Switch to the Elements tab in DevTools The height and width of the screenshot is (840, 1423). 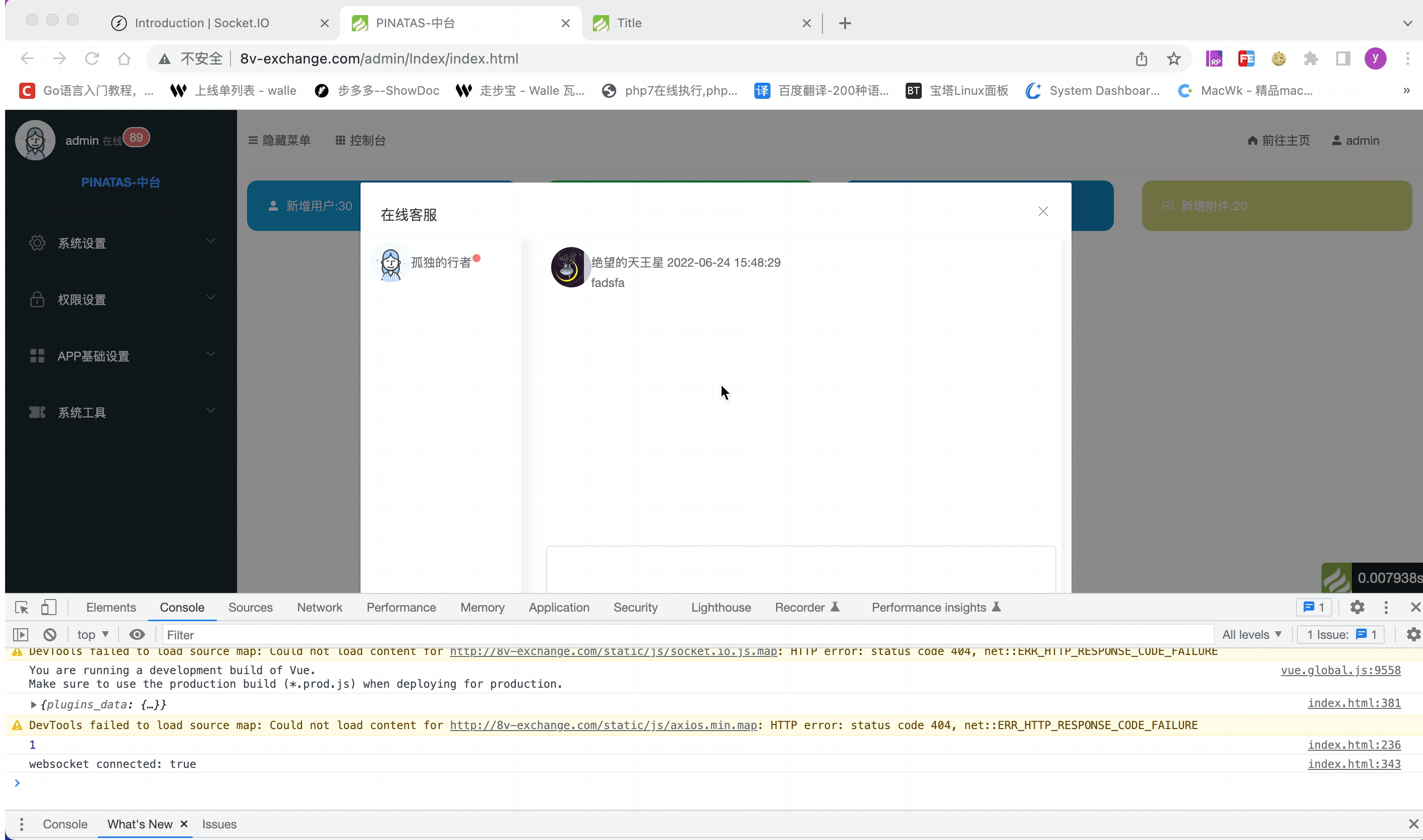coord(111,607)
